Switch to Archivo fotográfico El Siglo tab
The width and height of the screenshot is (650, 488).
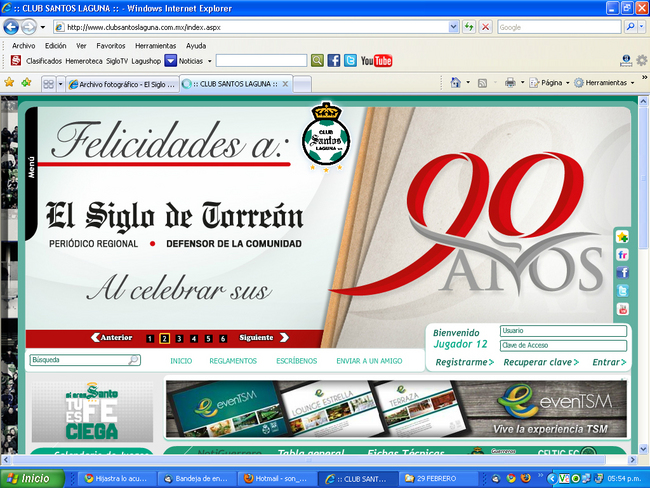click(122, 84)
